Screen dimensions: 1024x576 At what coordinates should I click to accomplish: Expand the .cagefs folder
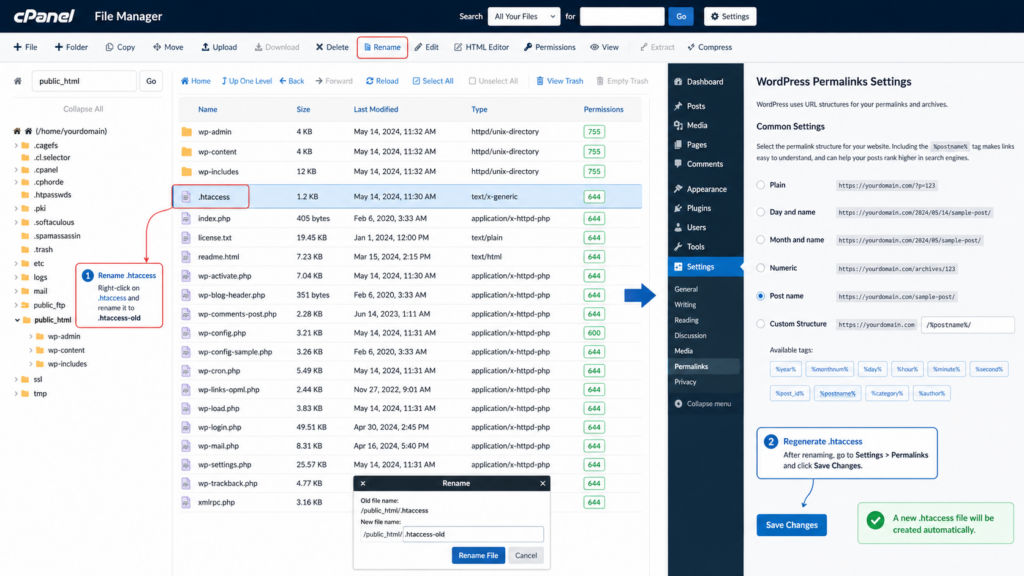(x=16, y=146)
